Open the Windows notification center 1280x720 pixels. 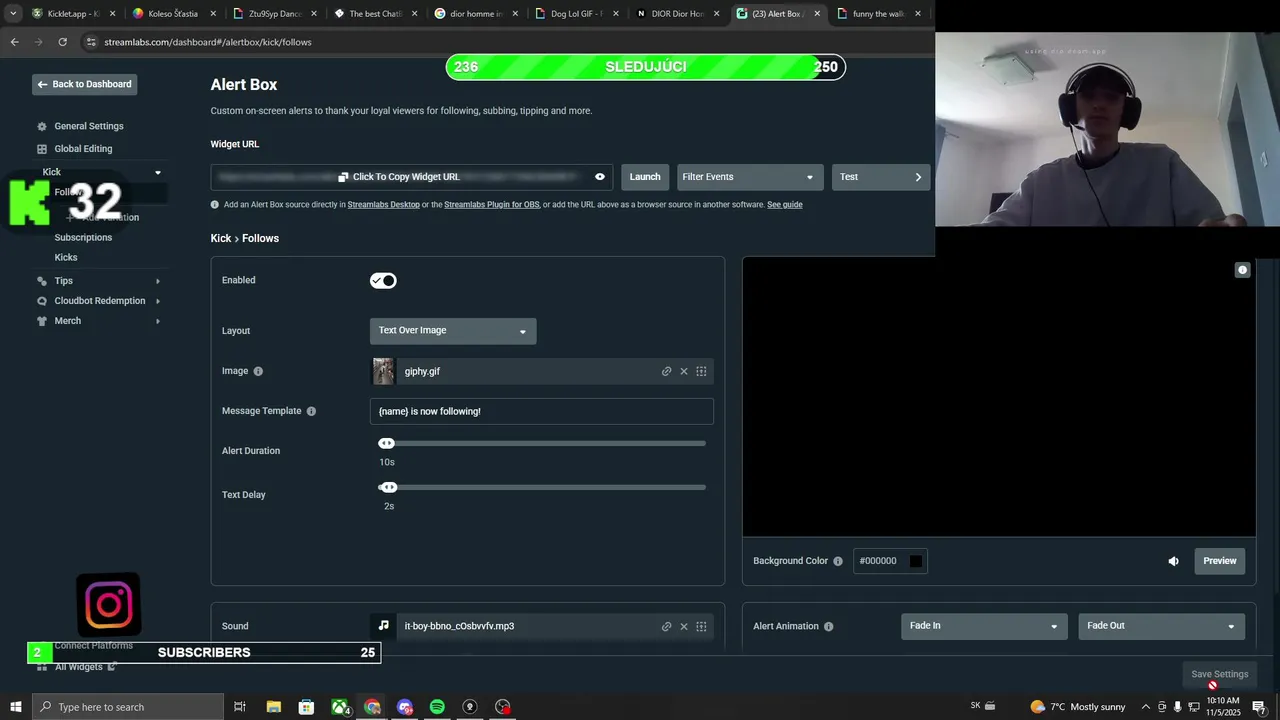[x=1259, y=707]
